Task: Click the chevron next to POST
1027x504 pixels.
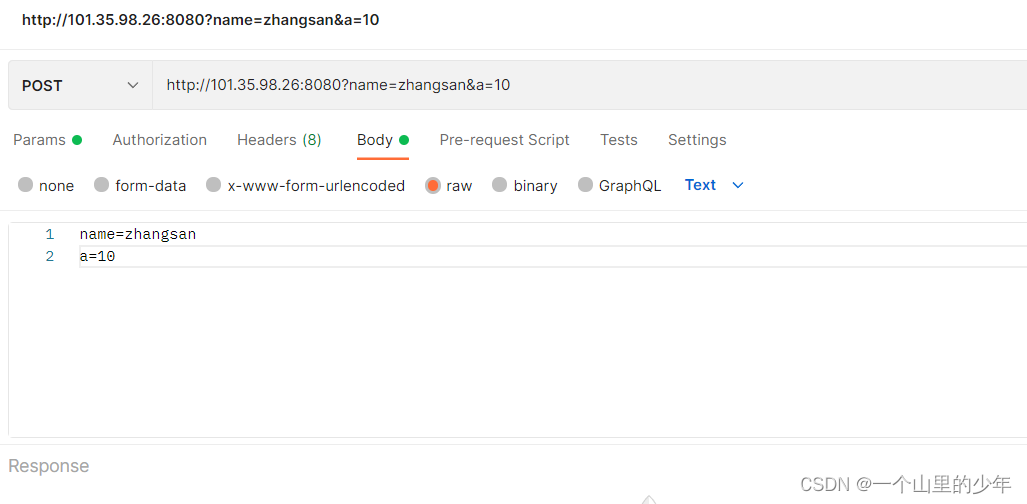Action: [x=133, y=86]
